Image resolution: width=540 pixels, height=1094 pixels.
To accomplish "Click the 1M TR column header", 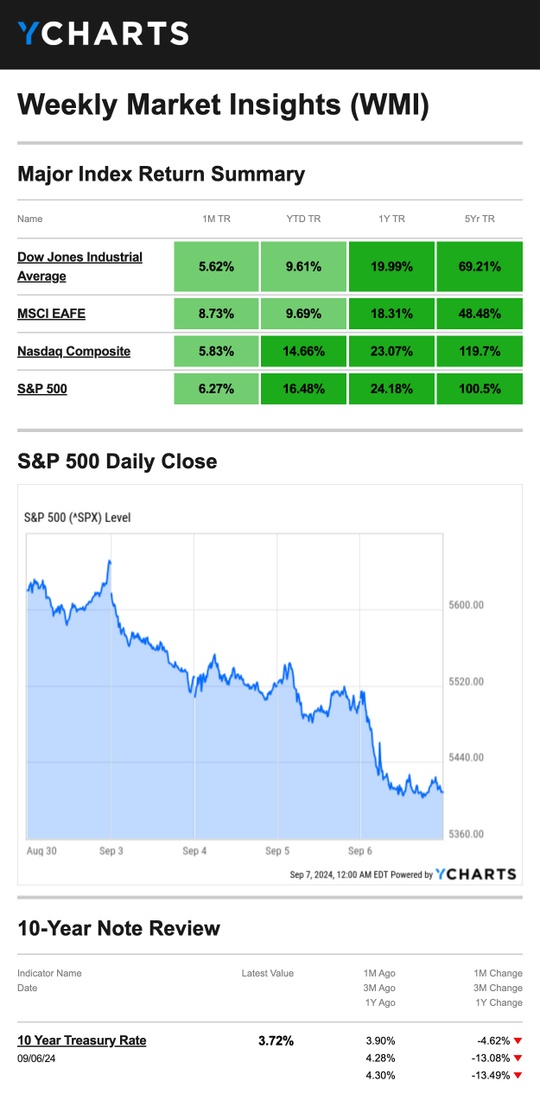I will click(216, 218).
